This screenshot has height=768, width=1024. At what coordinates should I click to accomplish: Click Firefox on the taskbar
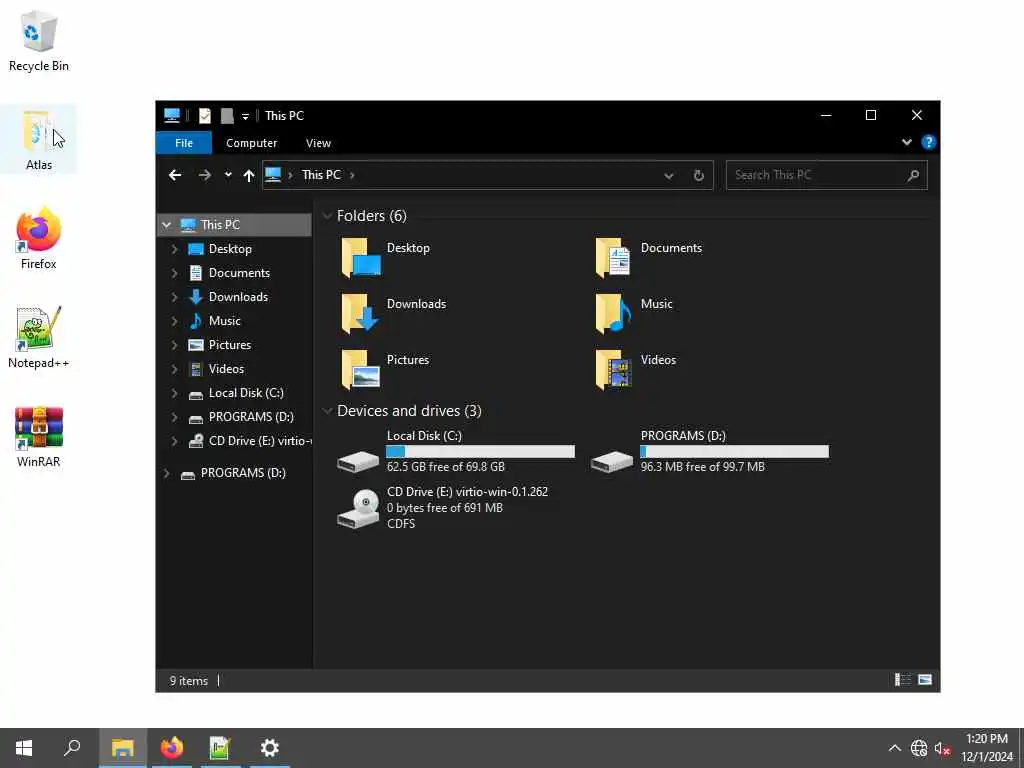[172, 748]
